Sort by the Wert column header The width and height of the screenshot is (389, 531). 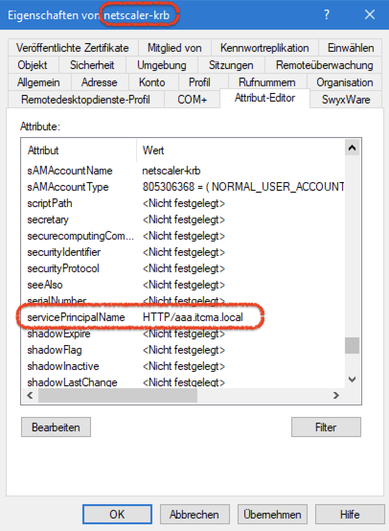click(x=241, y=150)
